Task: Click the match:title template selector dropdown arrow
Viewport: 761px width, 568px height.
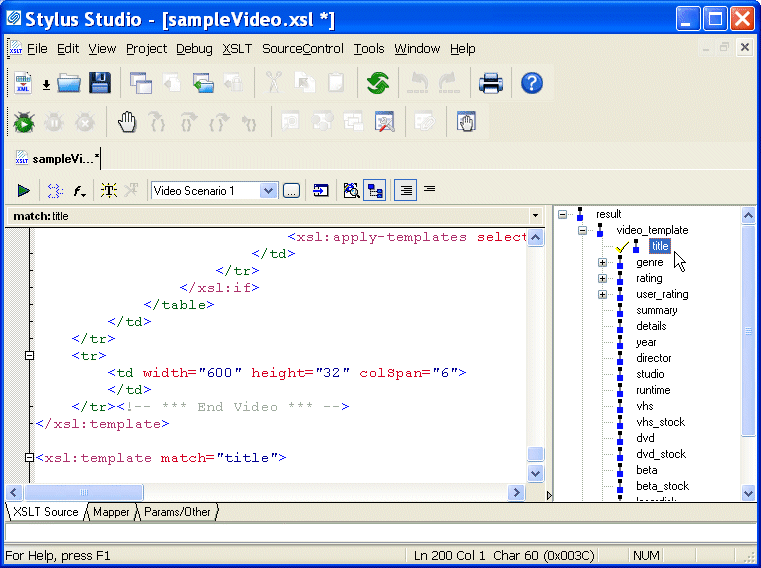Action: [533, 216]
